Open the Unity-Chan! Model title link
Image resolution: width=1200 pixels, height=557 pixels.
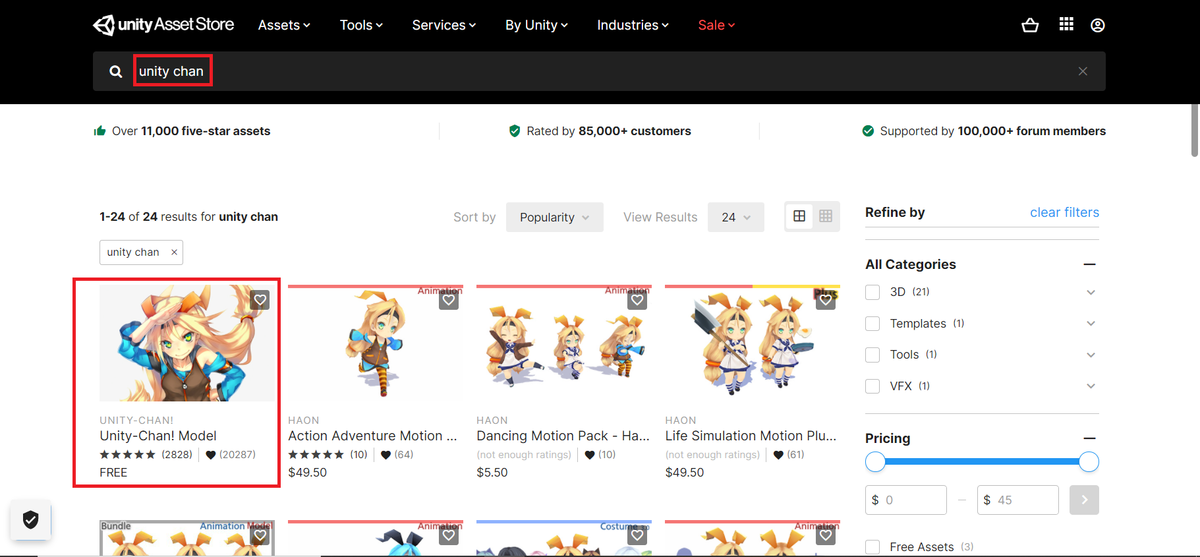(x=158, y=436)
